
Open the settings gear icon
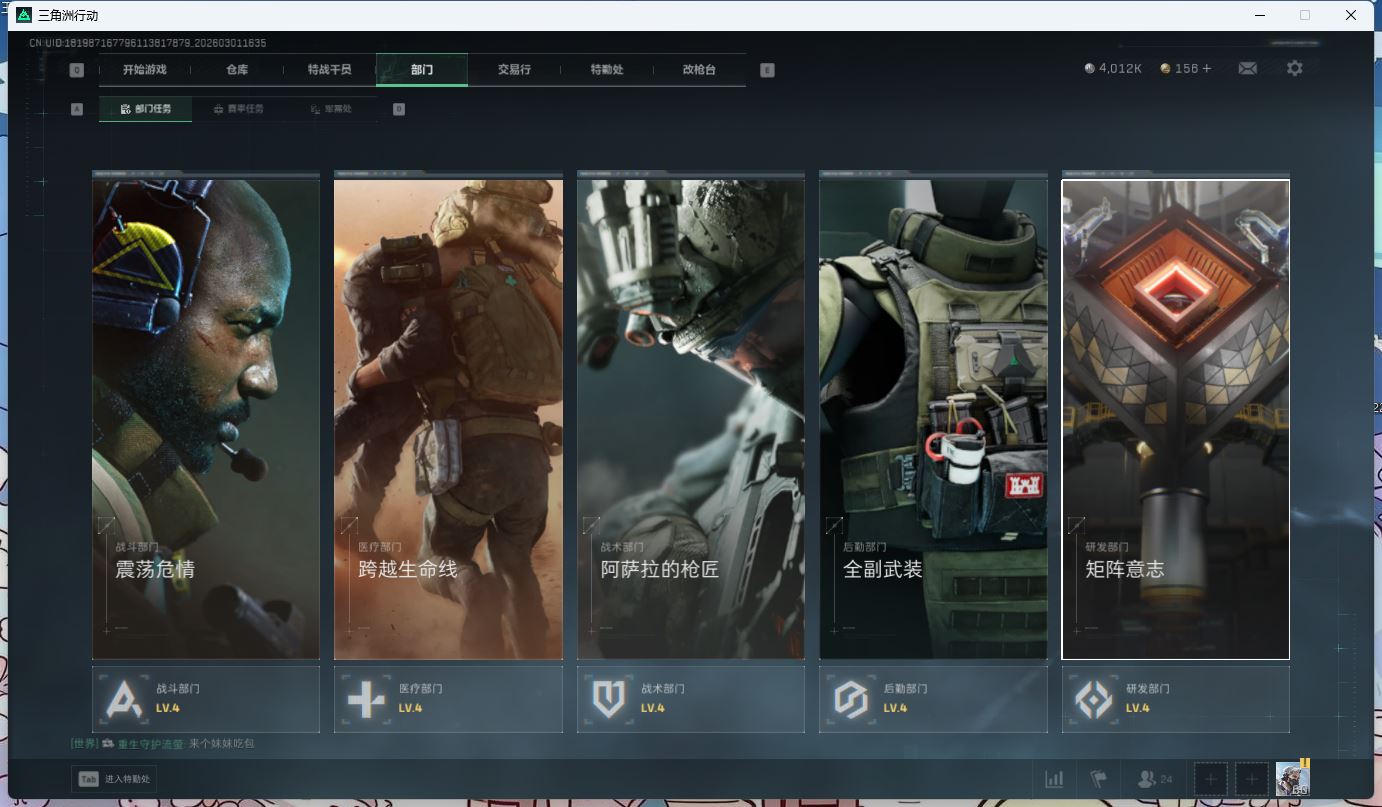pyautogui.click(x=1295, y=69)
